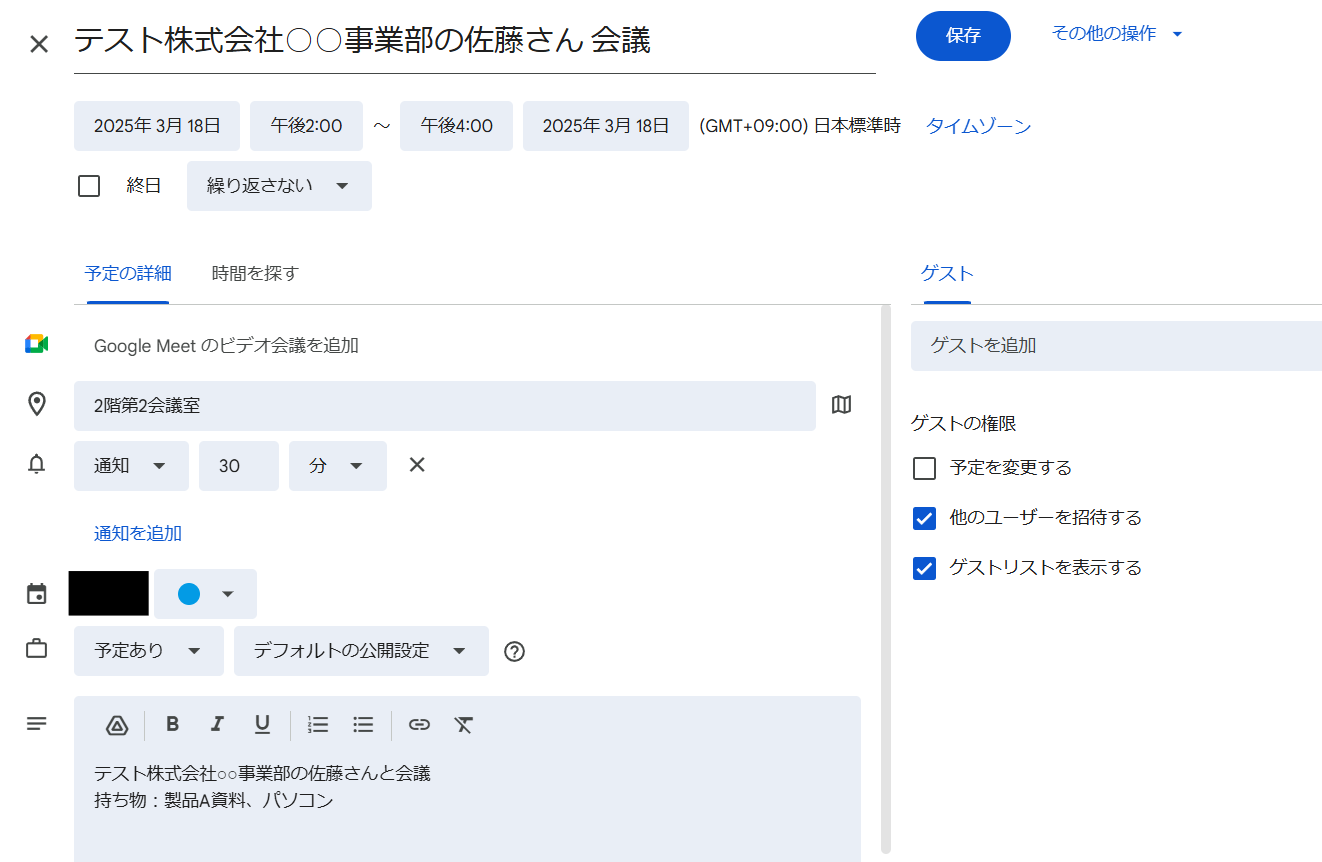Open the 繰り返さない recurrence dropdown
The height and width of the screenshot is (862, 1322).
tap(279, 186)
